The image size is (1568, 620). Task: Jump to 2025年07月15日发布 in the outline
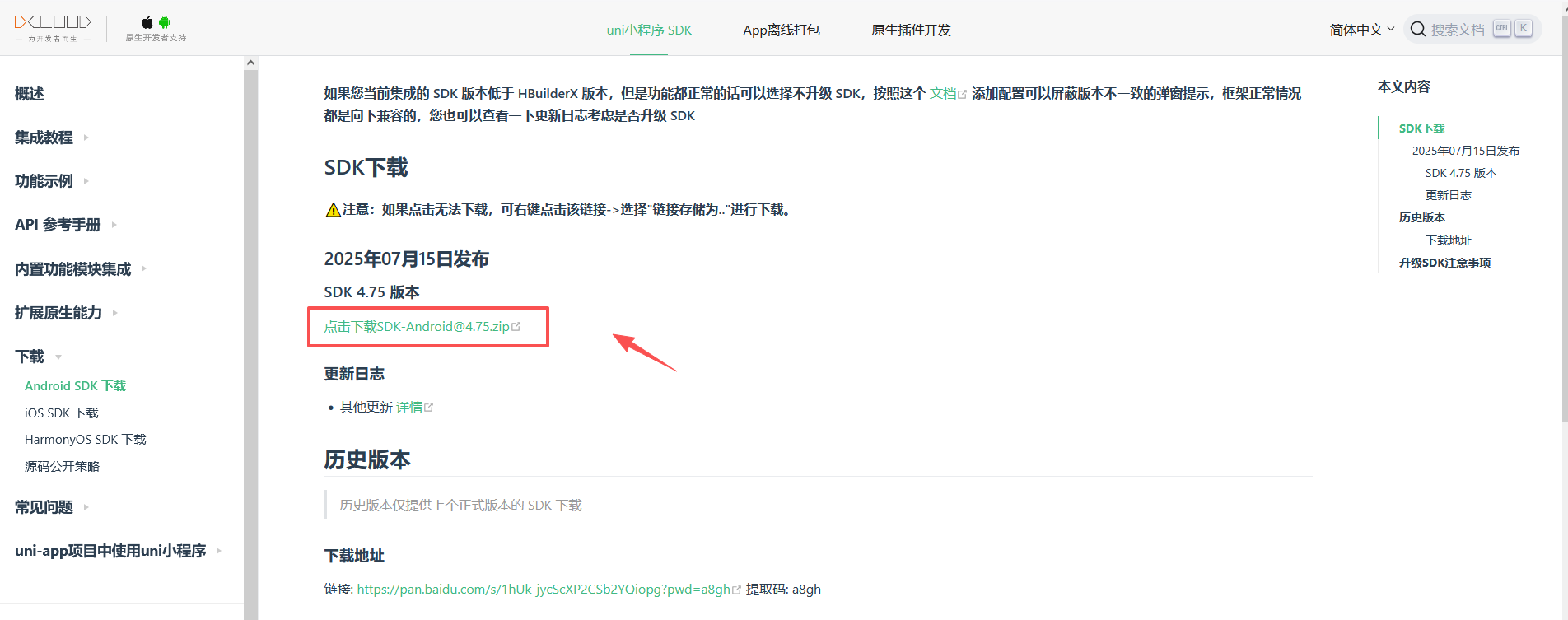pyautogui.click(x=1466, y=151)
